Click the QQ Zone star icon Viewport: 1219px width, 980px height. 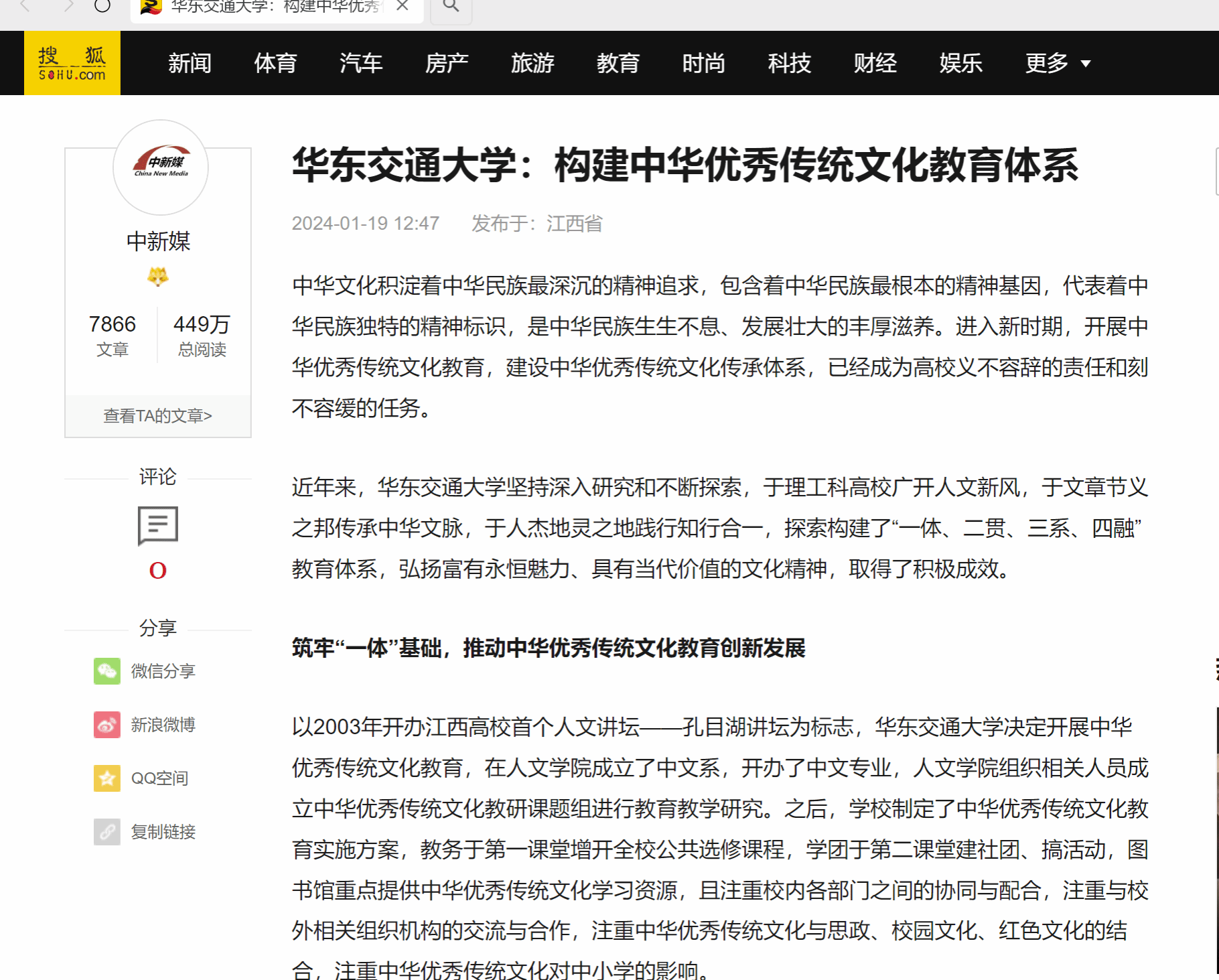coord(107,778)
